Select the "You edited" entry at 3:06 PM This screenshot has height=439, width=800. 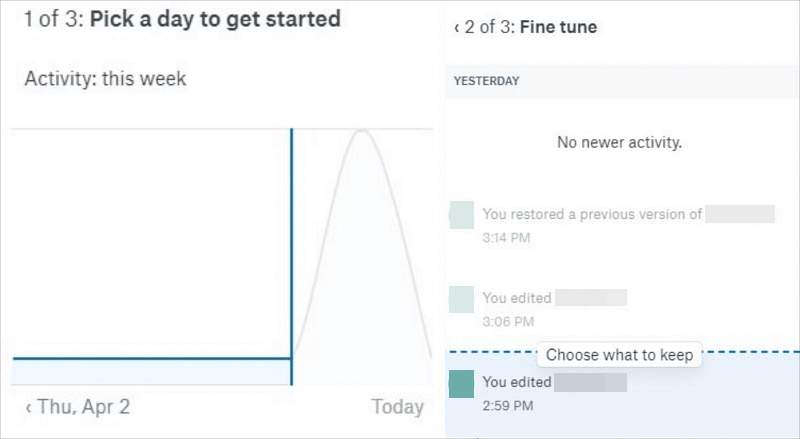pos(516,298)
